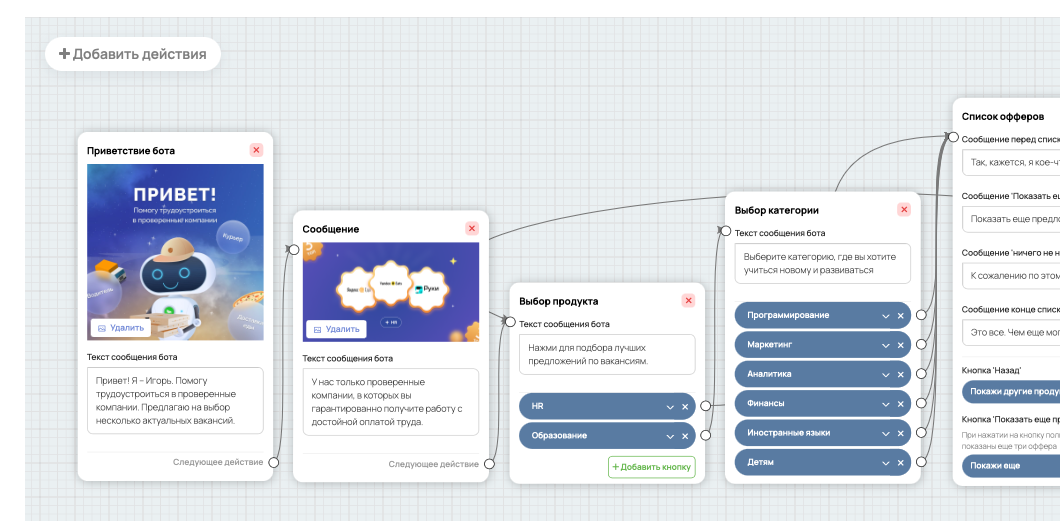This screenshot has height=521, width=1060.
Task: Click the Аналитика output connector circle
Action: point(921,374)
